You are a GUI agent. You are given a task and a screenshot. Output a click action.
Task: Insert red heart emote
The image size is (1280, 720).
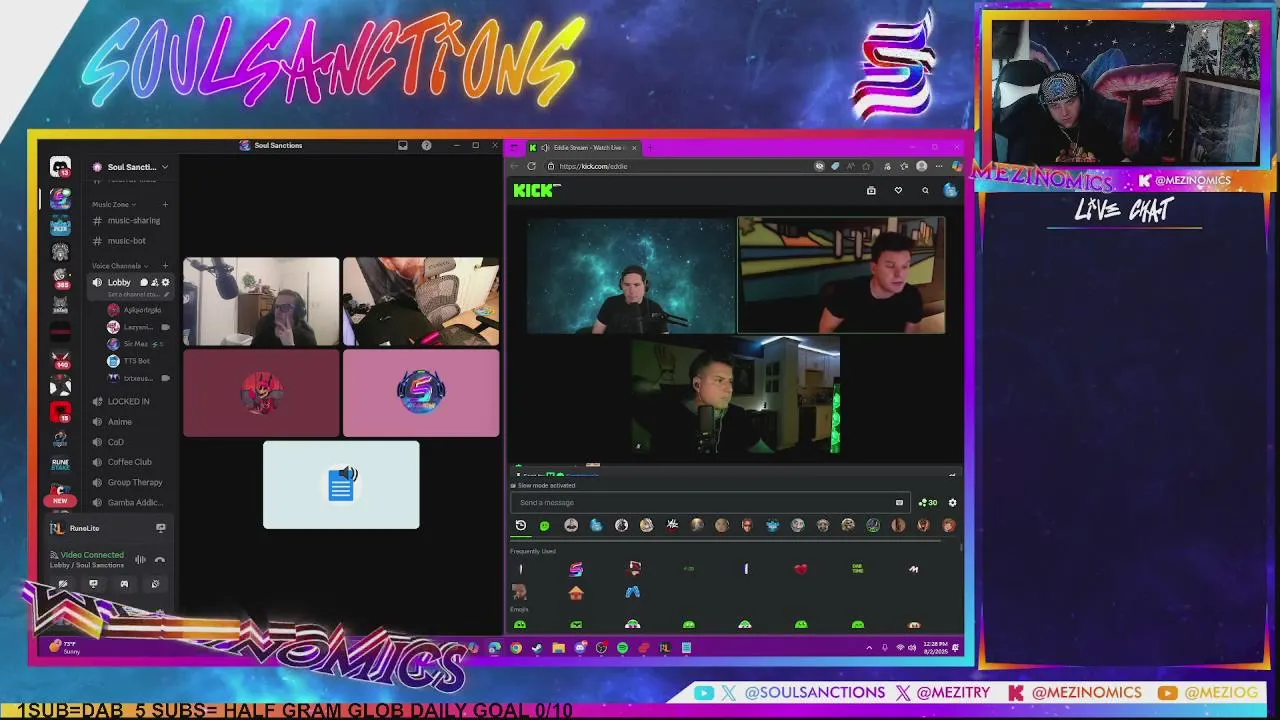click(x=800, y=569)
